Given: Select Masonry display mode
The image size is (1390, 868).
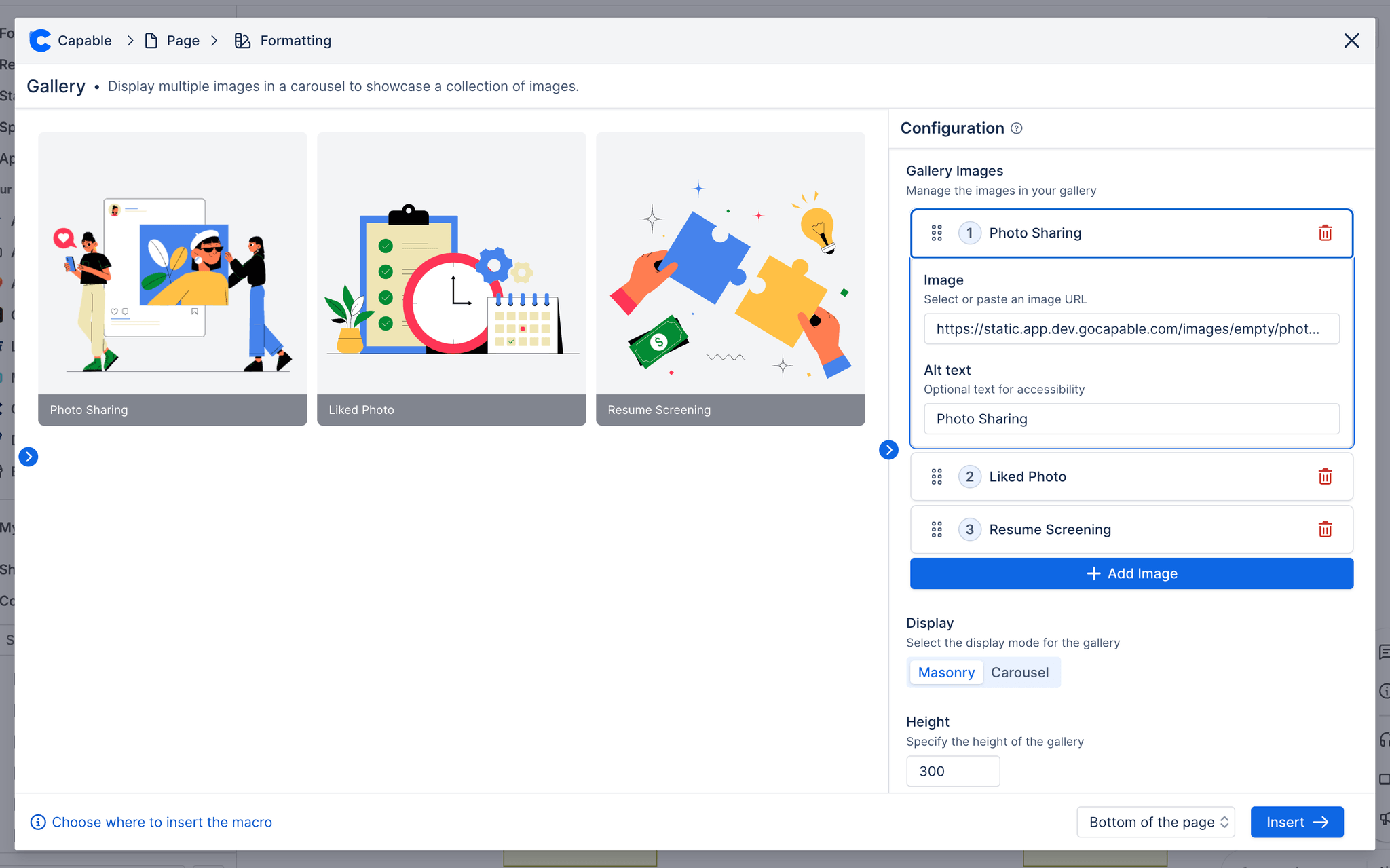Looking at the screenshot, I should tap(946, 673).
